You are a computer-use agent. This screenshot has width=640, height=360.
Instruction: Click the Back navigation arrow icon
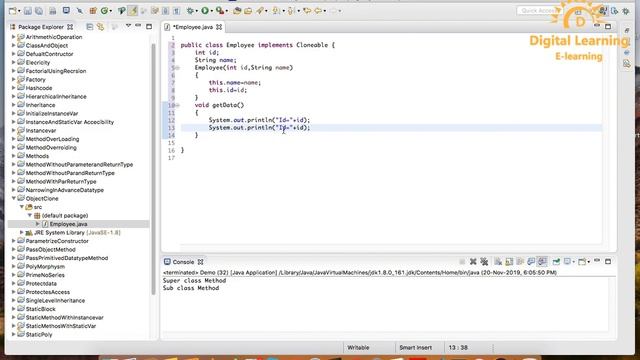coord(318,11)
